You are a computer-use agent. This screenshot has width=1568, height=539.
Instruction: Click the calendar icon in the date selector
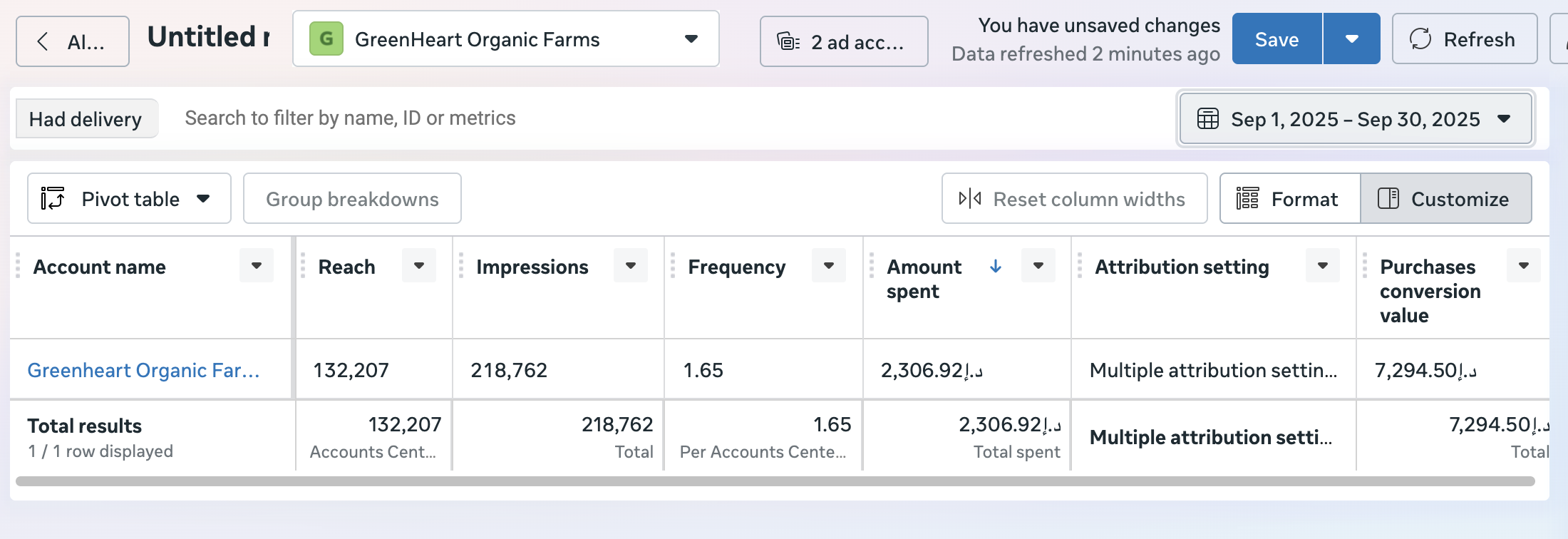pyautogui.click(x=1207, y=119)
